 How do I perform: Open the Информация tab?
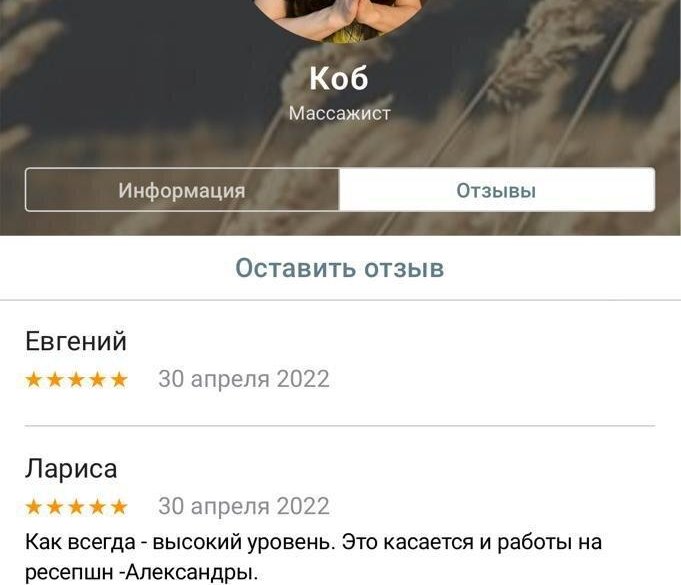182,190
